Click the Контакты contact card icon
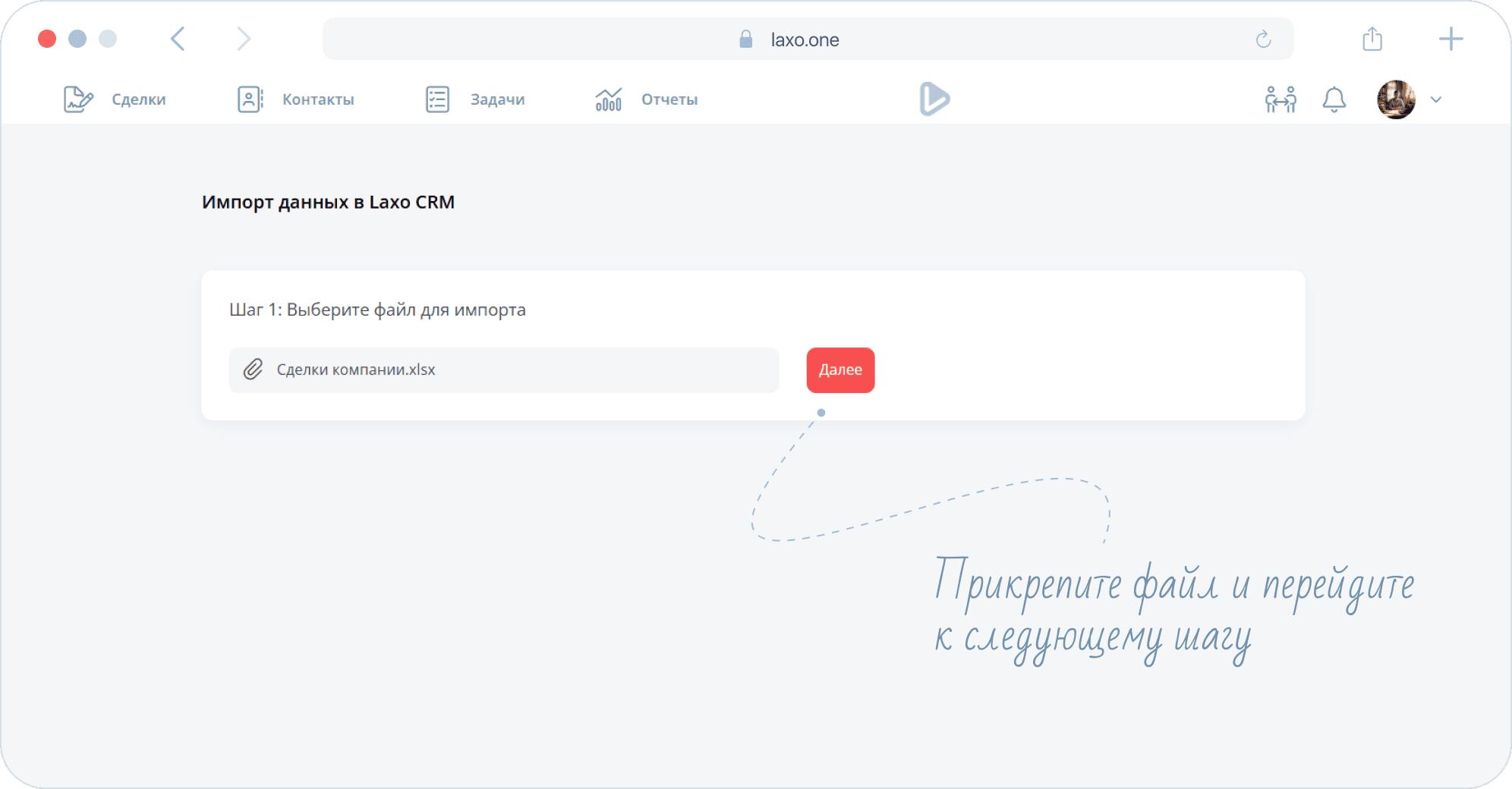Image resolution: width=1512 pixels, height=789 pixels. pos(250,99)
